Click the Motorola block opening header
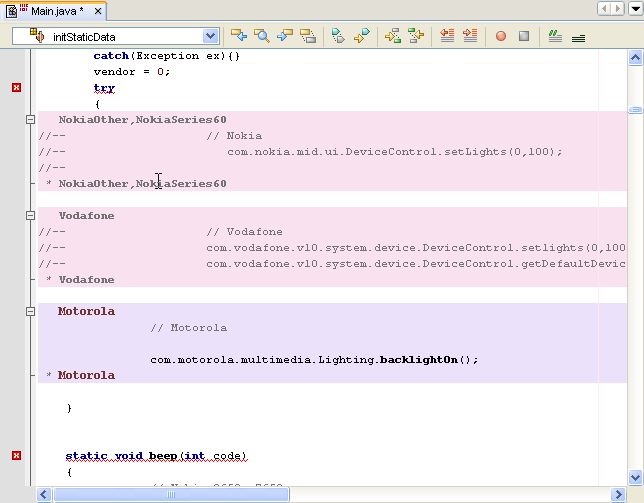Screen dimensions: 644x503 (x=86, y=311)
